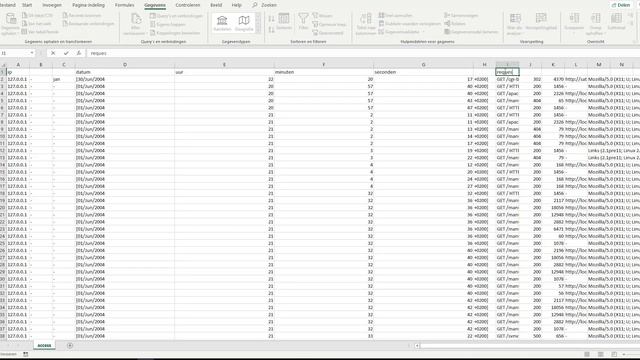The image size is (640, 360).
Task: Cancel the cell entry with X
Action: click(53, 53)
